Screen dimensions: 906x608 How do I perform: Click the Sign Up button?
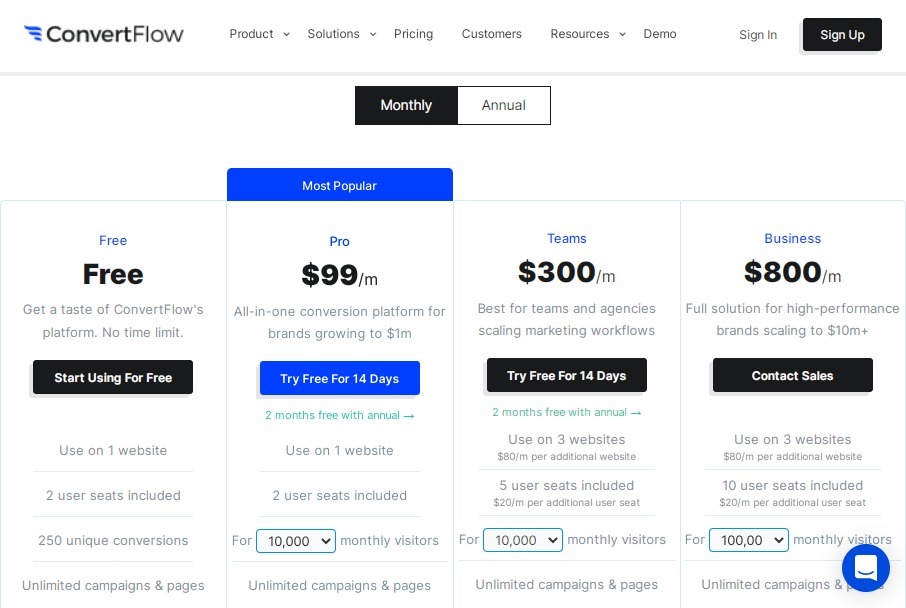coord(842,35)
